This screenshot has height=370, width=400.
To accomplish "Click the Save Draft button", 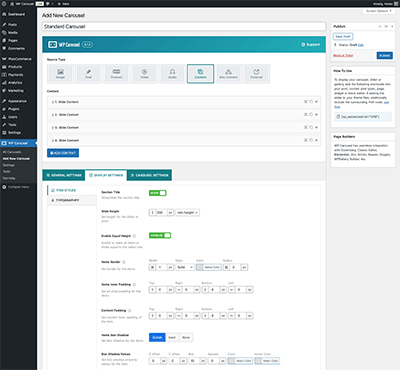I will tap(343, 36).
